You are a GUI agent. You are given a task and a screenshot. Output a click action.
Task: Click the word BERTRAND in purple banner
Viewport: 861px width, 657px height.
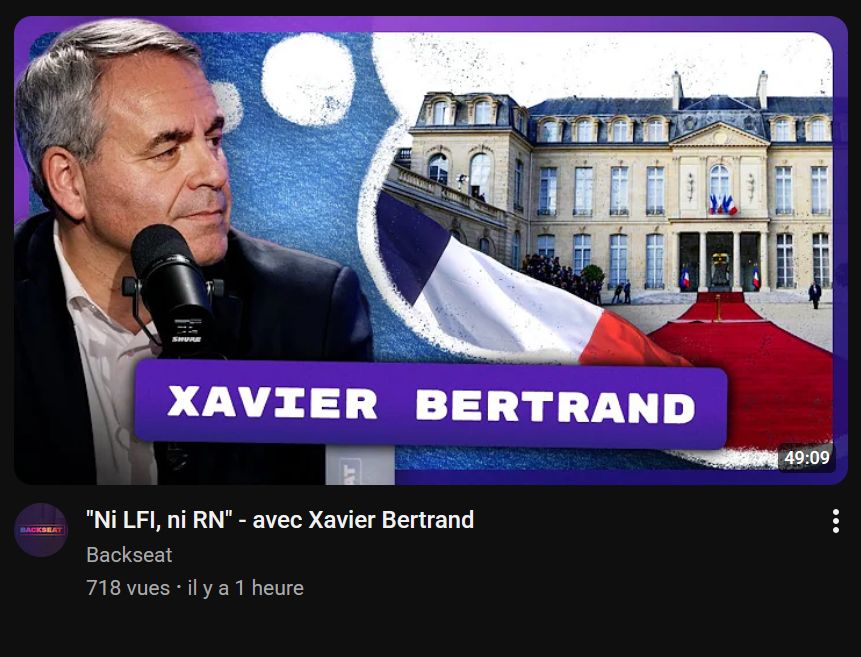556,405
